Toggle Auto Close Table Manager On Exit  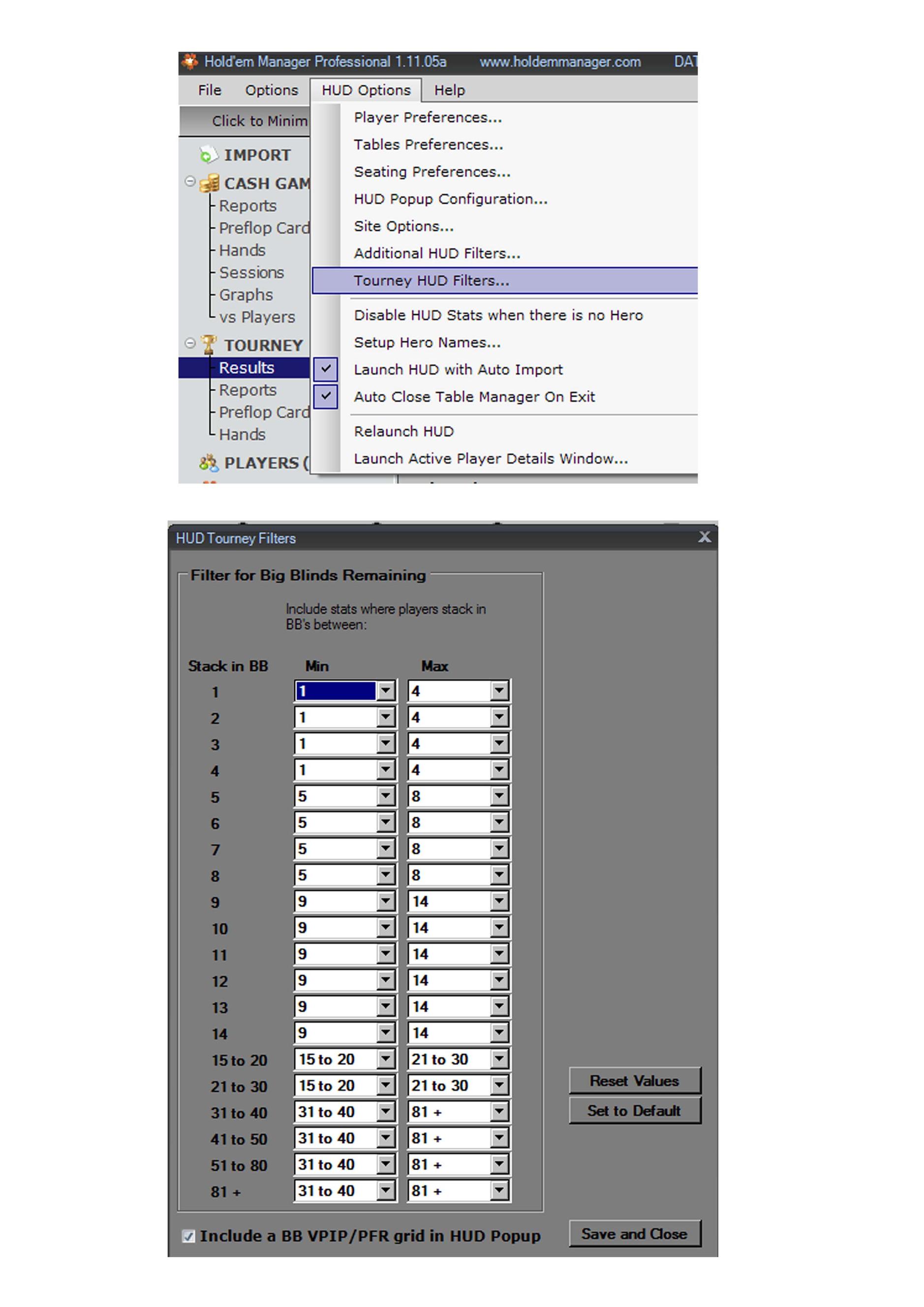(x=326, y=396)
